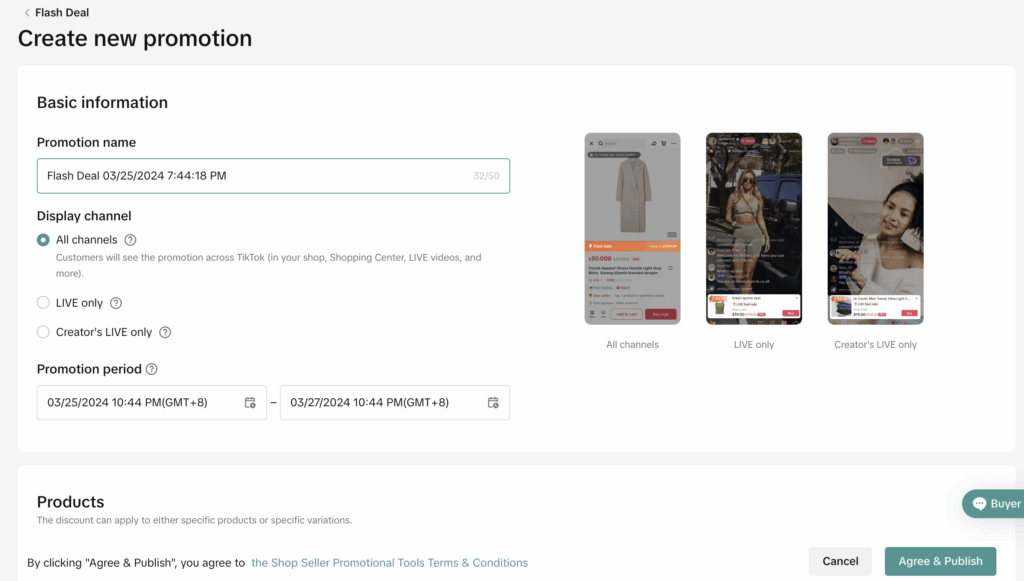Viewport: 1024px width, 581px height.
Task: Click help icon beside LIVE only option
Action: pyautogui.click(x=116, y=303)
